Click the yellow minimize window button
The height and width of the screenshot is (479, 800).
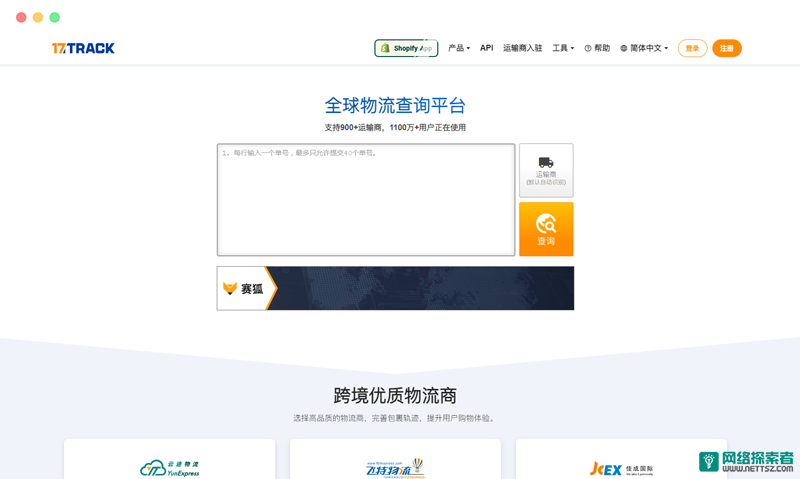[x=38, y=17]
